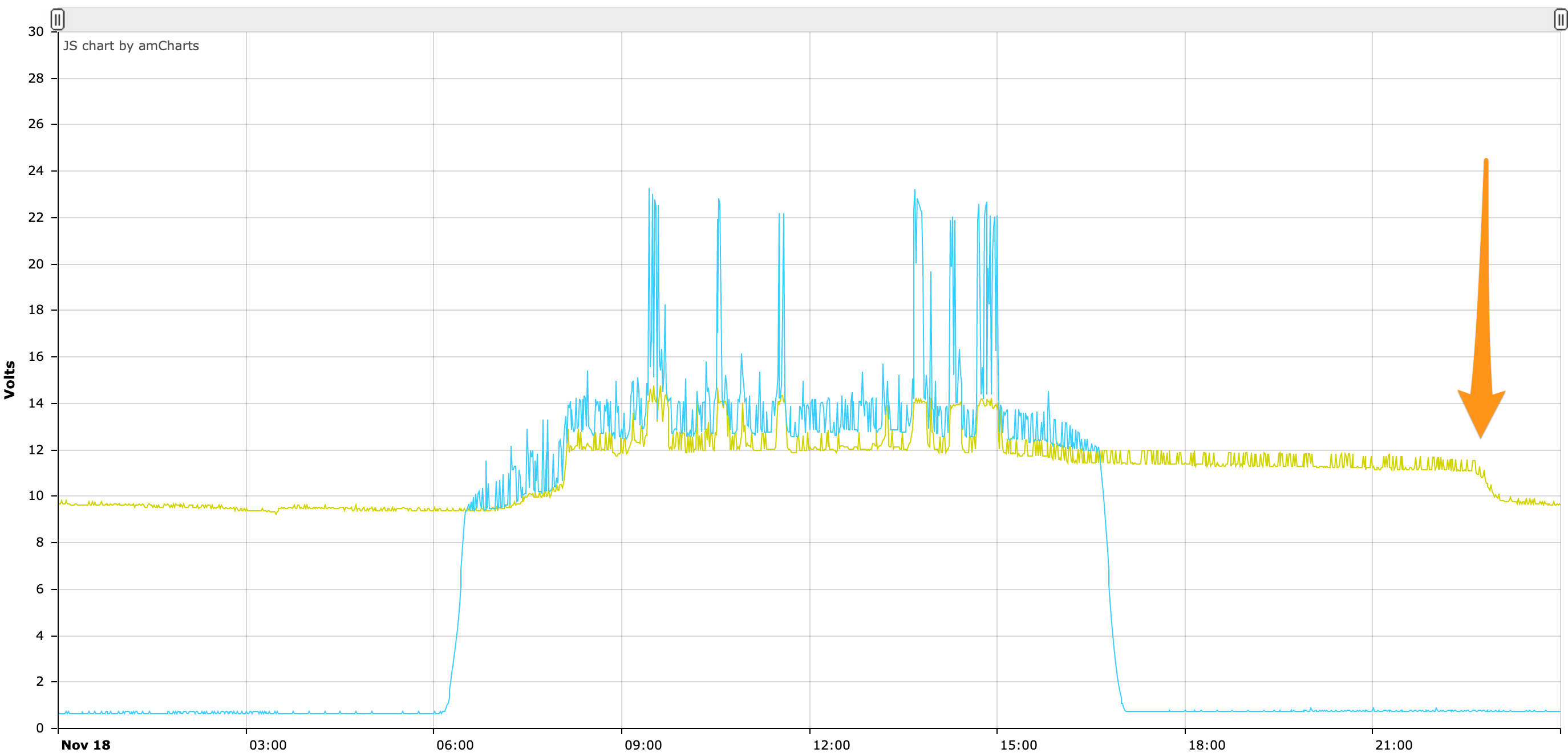The image size is (1568, 753).
Task: Open the 'JS chart by amCharts' link
Action: [x=131, y=46]
